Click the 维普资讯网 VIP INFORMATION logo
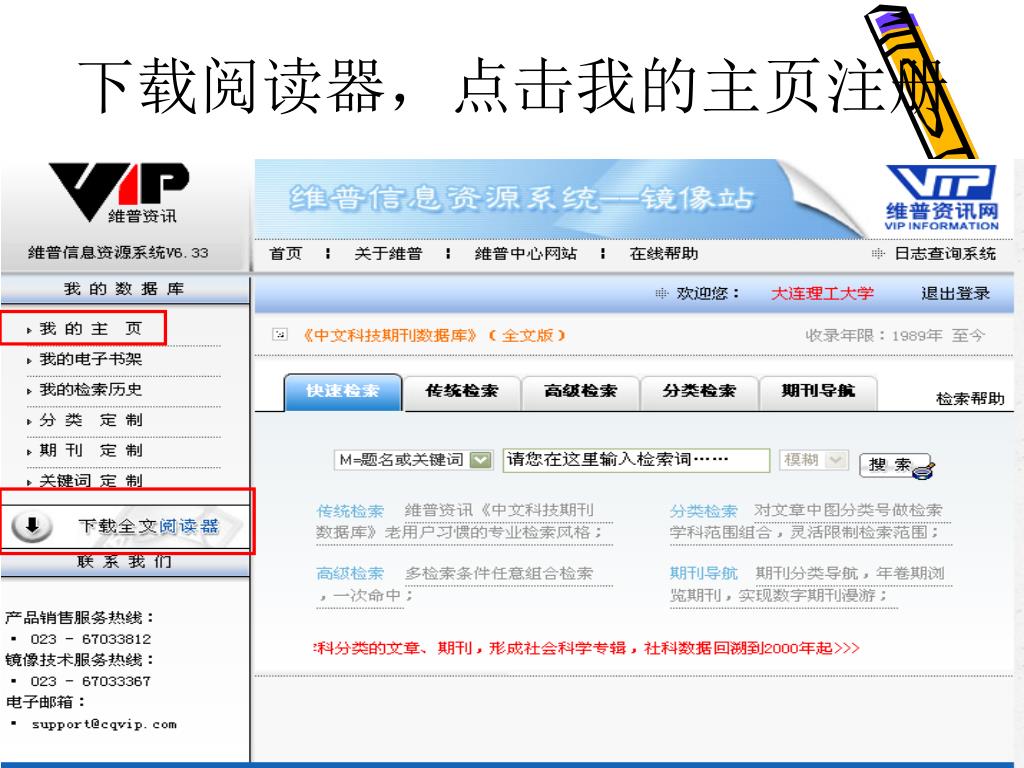 pyautogui.click(x=941, y=197)
